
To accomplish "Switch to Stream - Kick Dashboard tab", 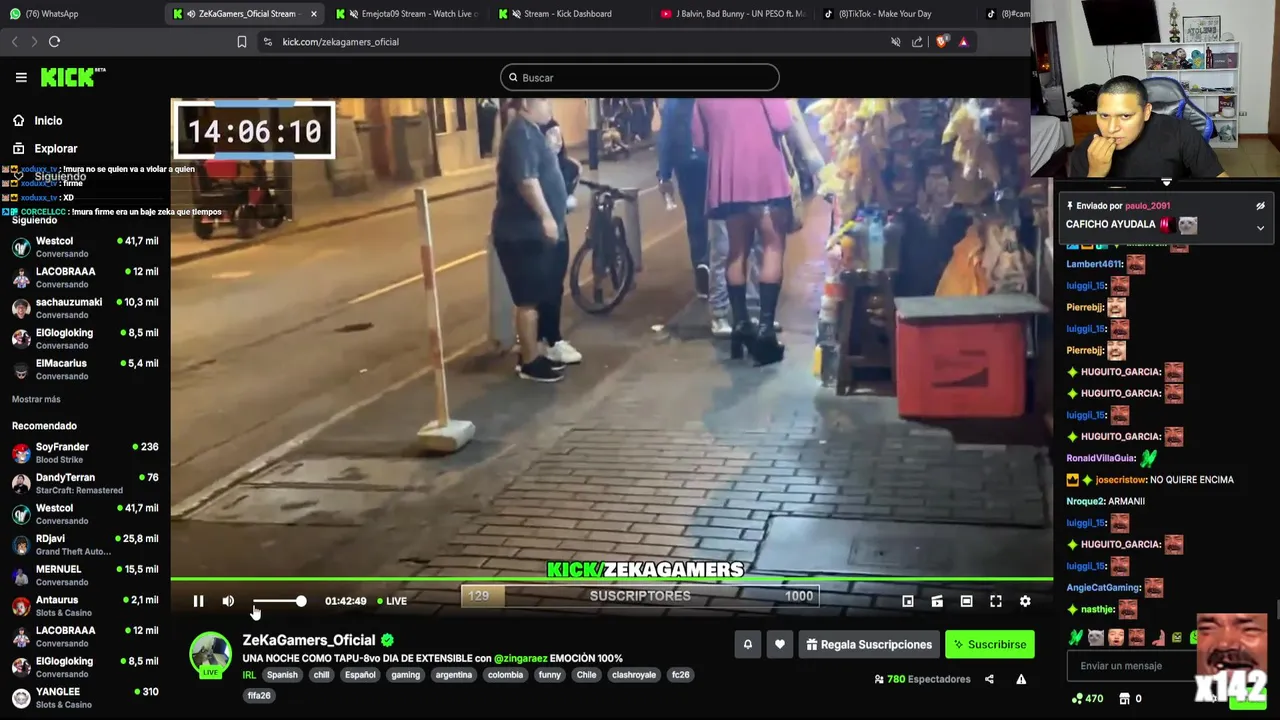I will [567, 14].
